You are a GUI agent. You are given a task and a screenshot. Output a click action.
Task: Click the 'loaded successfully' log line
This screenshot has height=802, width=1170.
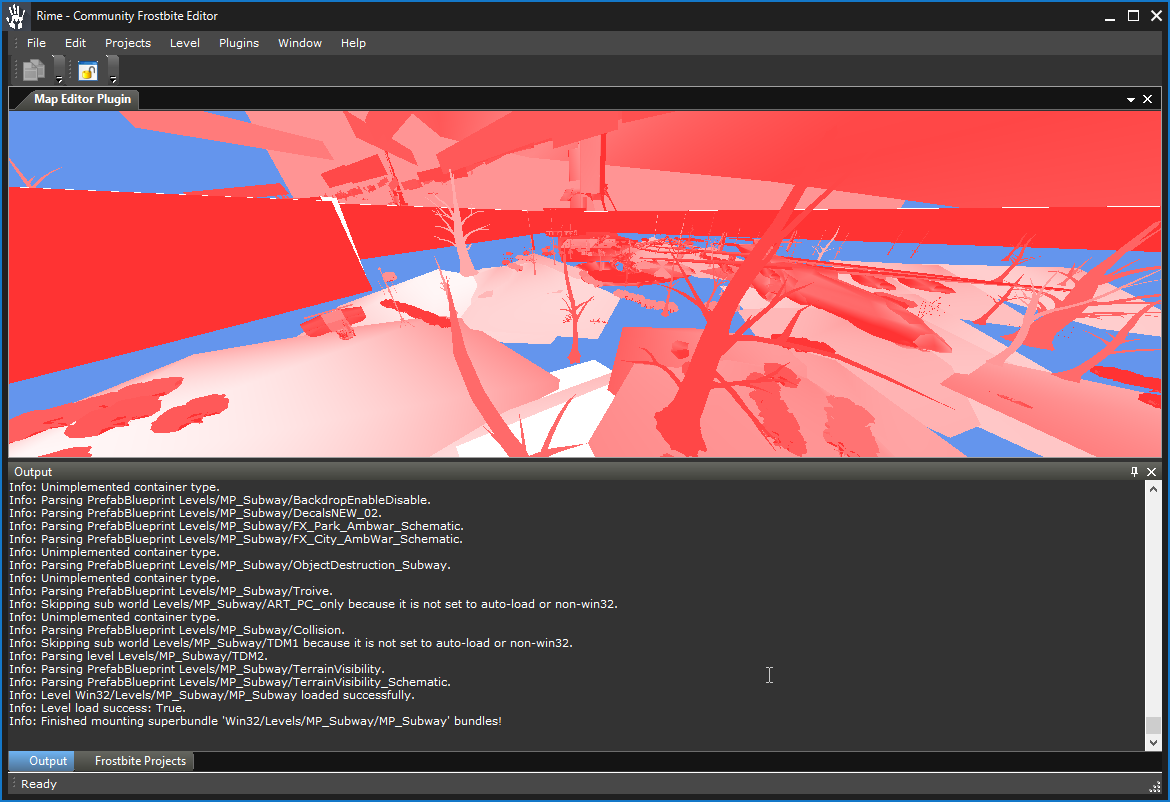pos(212,695)
